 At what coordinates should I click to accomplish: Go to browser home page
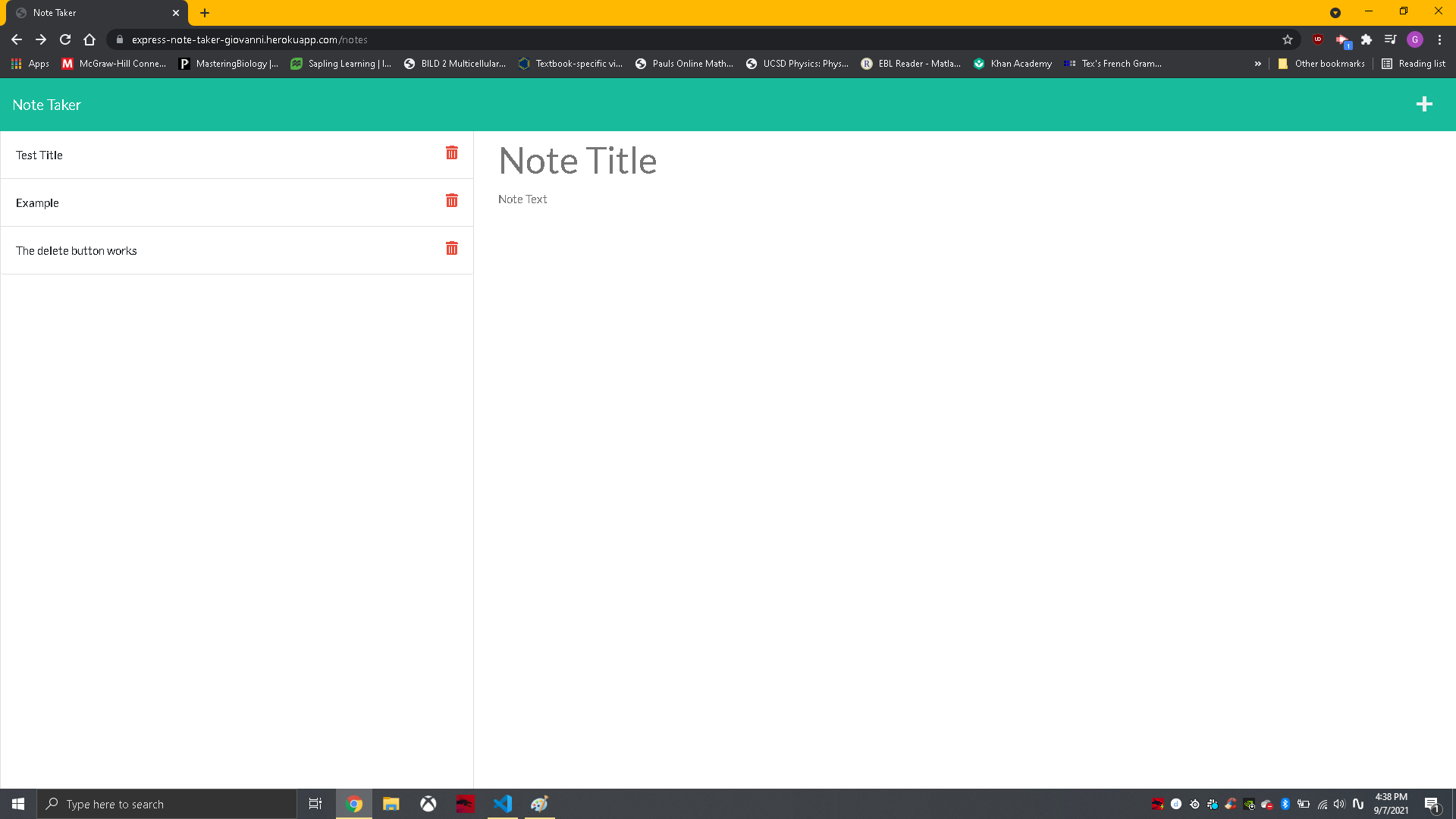pos(89,39)
